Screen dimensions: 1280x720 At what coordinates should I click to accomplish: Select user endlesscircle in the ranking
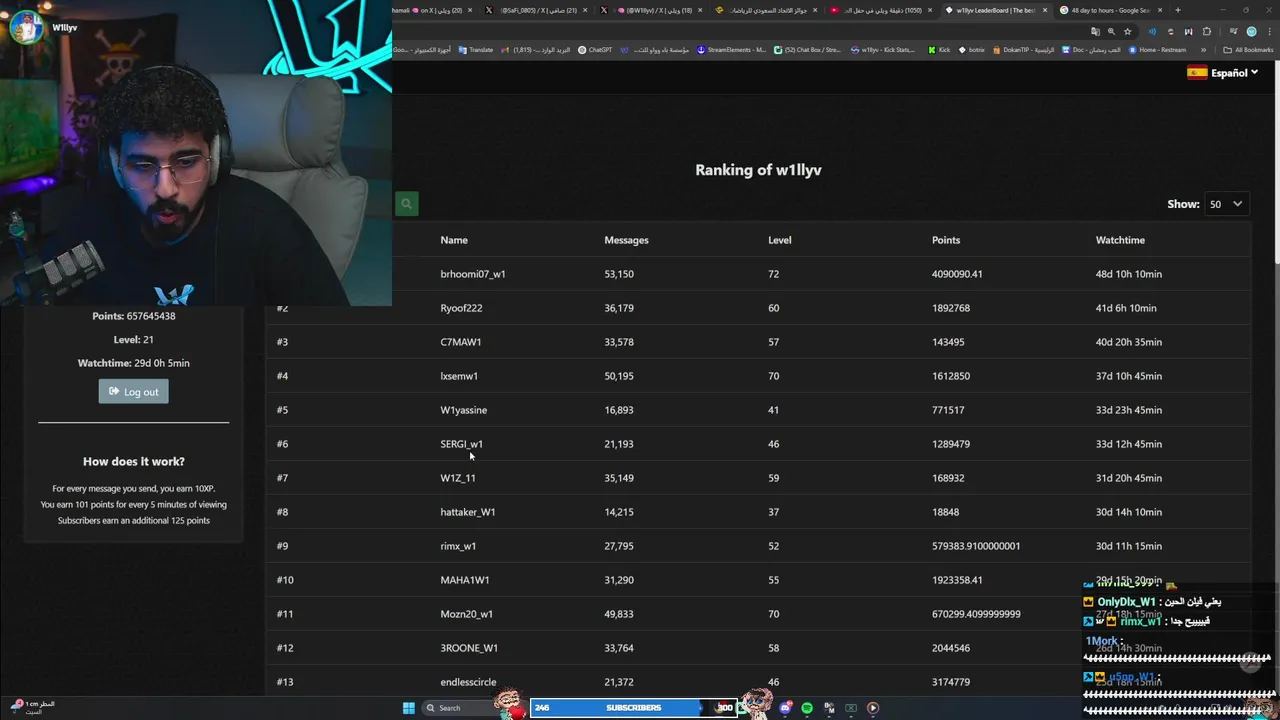468,682
